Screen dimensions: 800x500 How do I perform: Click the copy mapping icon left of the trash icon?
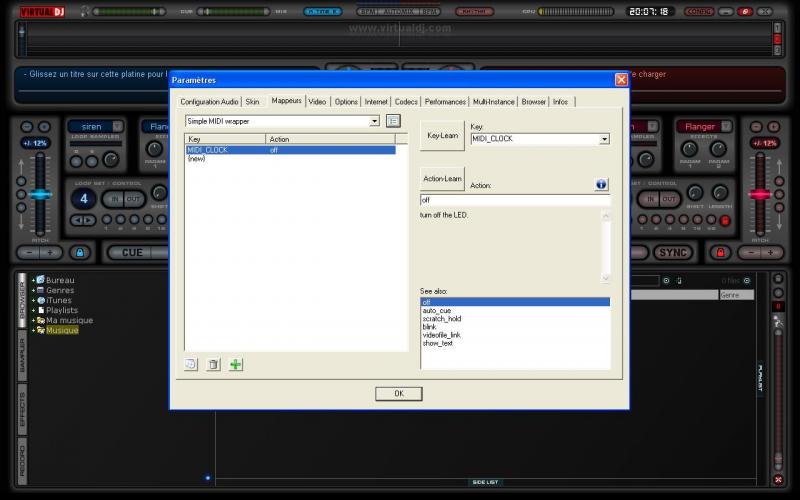[190, 364]
